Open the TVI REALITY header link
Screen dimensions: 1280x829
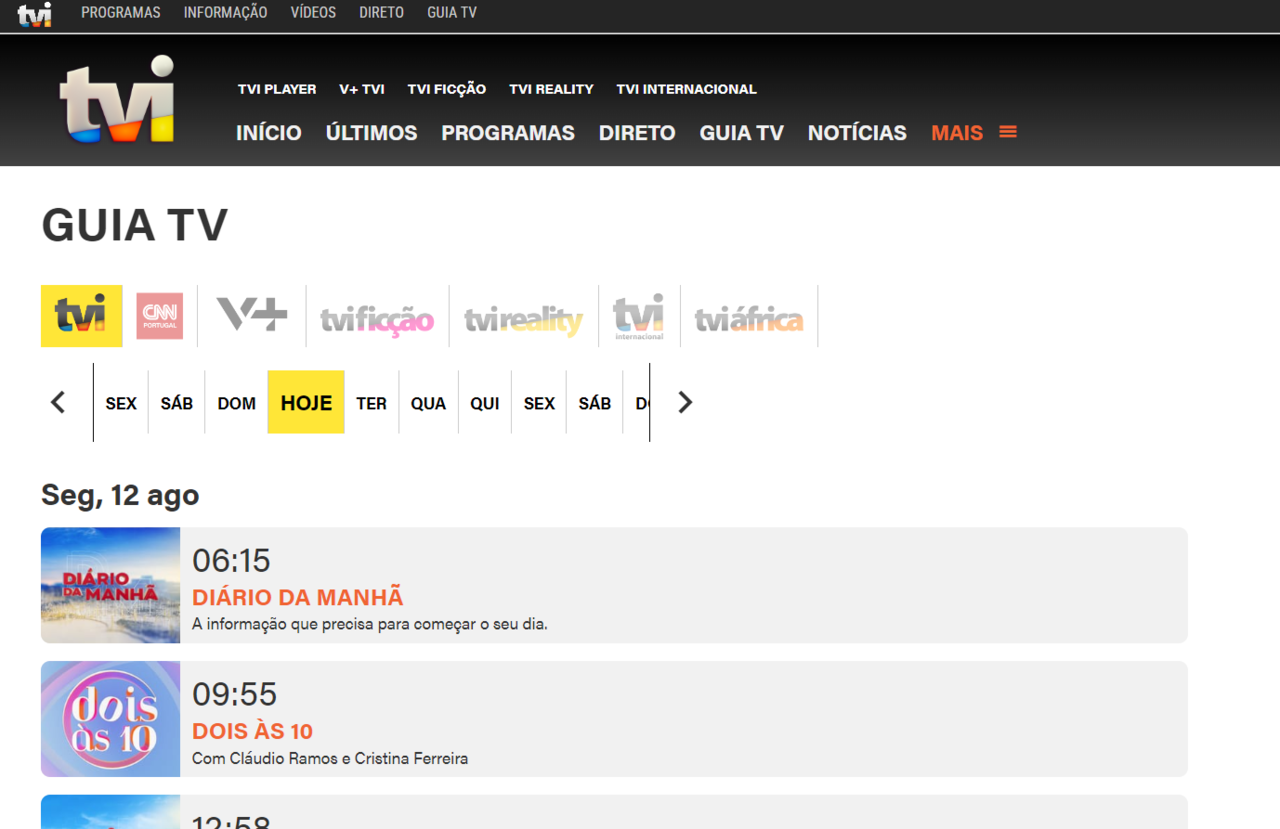pos(551,89)
